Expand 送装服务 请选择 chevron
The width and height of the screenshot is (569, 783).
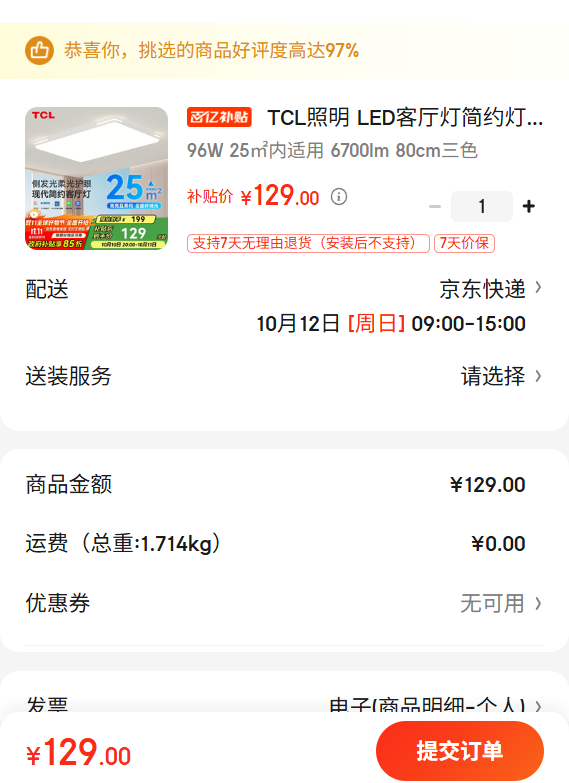(x=539, y=376)
